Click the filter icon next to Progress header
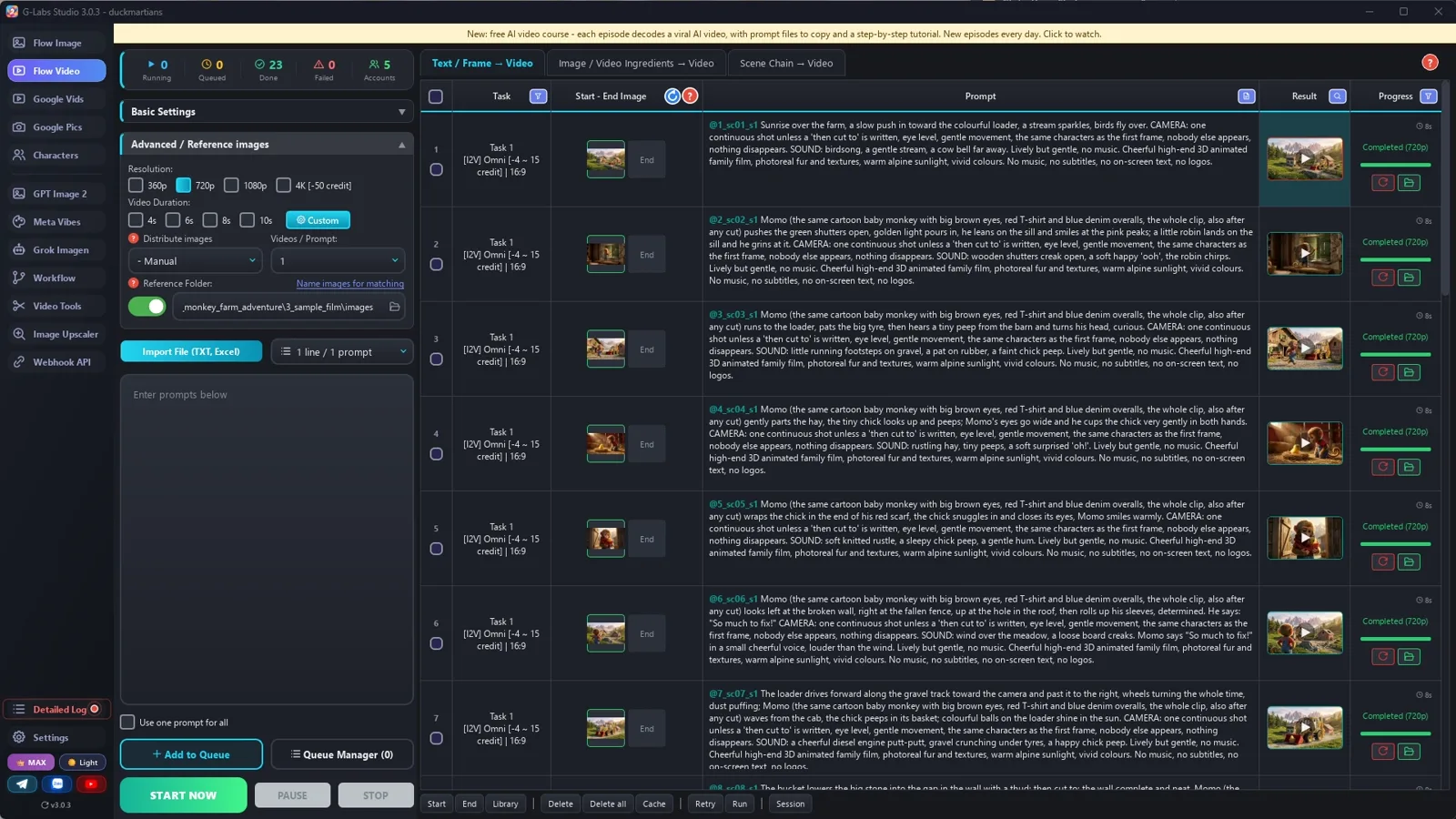Viewport: 1456px width, 819px height. (1429, 96)
